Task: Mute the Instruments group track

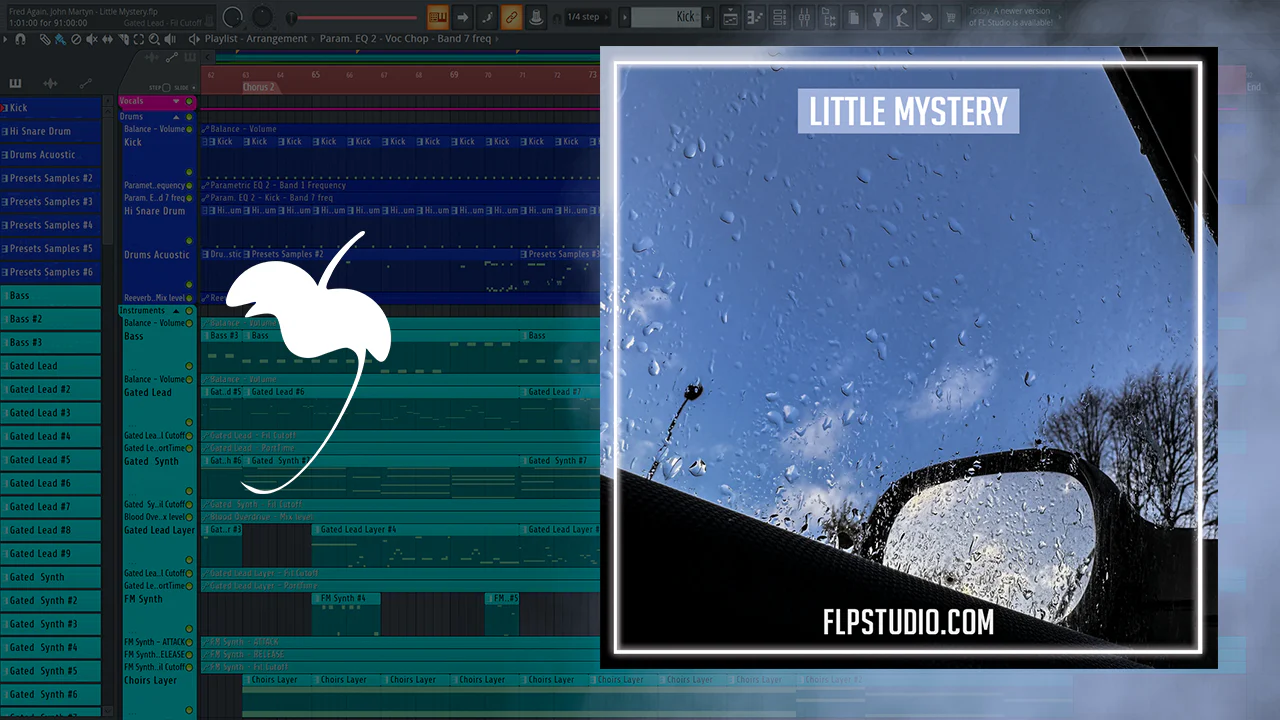Action: pos(190,311)
